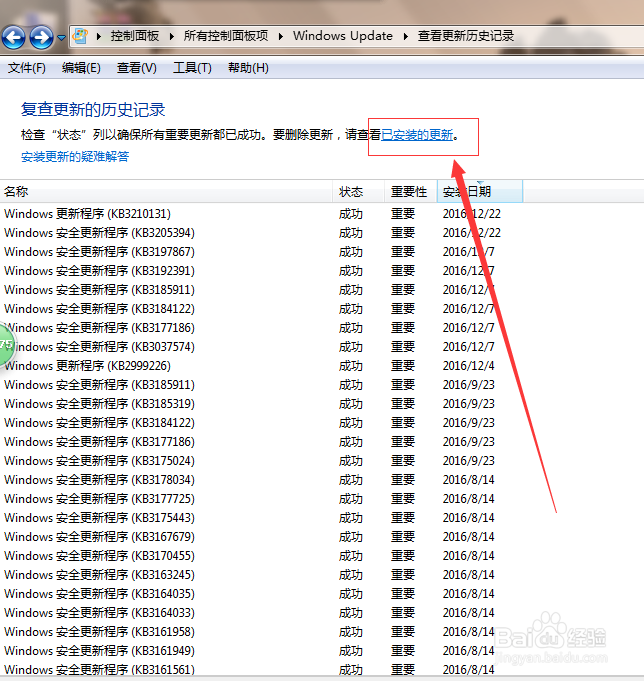
Task: Expand arrow after 所有控制面板项 breadcrumb
Action: [x=281, y=36]
